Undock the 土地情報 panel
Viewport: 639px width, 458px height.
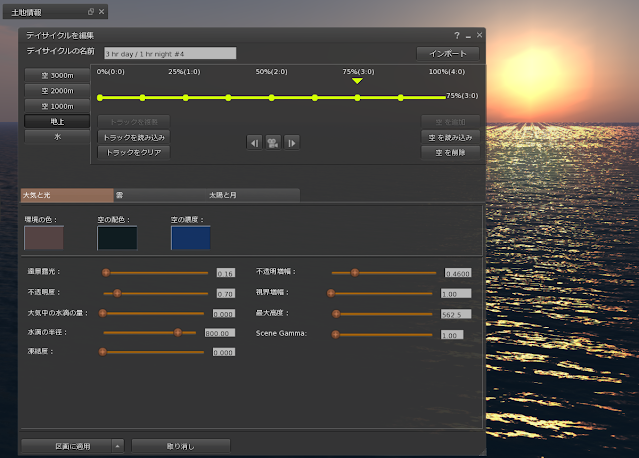pos(91,12)
